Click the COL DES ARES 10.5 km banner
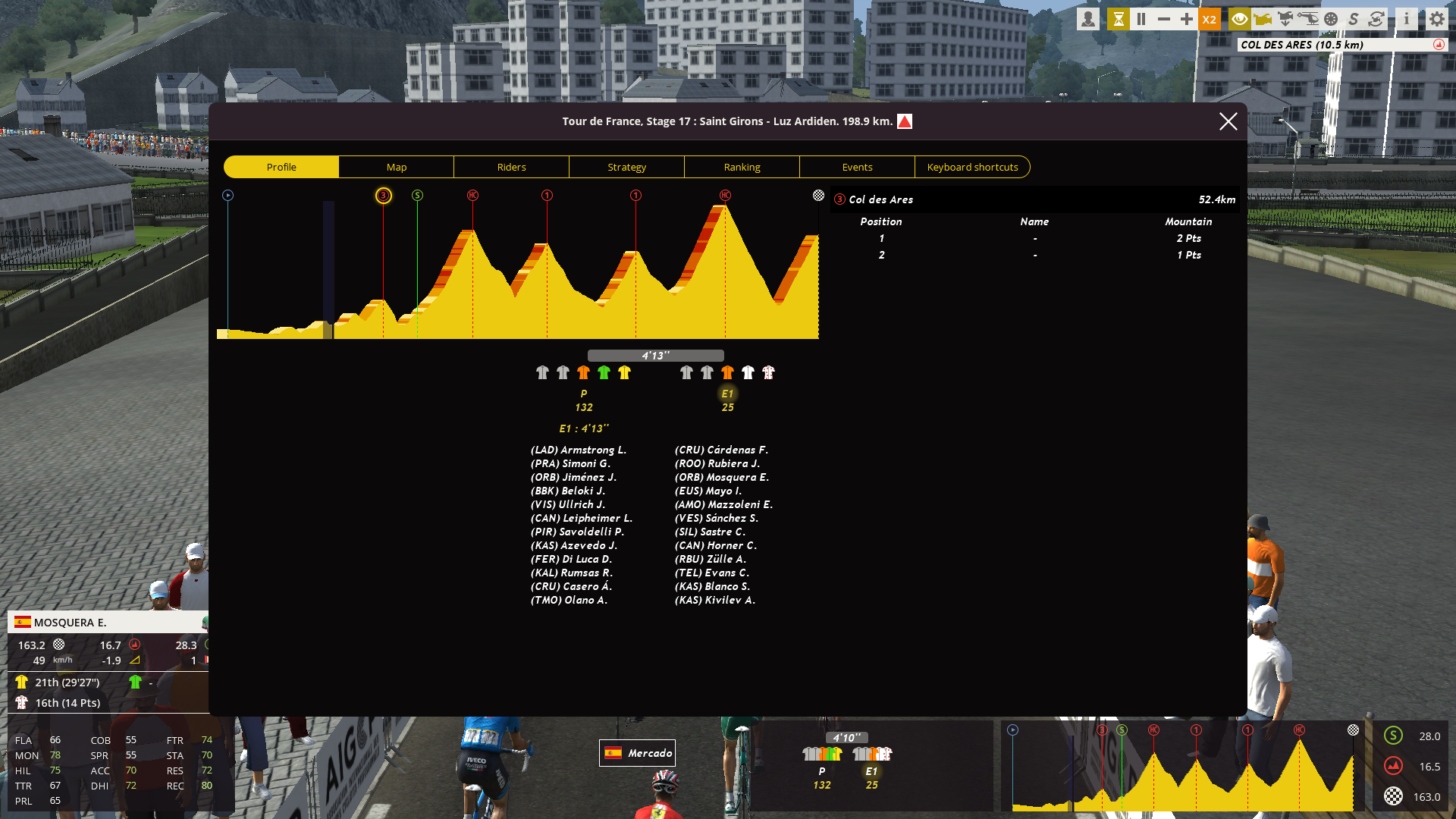Image resolution: width=1456 pixels, height=819 pixels. [x=1342, y=45]
